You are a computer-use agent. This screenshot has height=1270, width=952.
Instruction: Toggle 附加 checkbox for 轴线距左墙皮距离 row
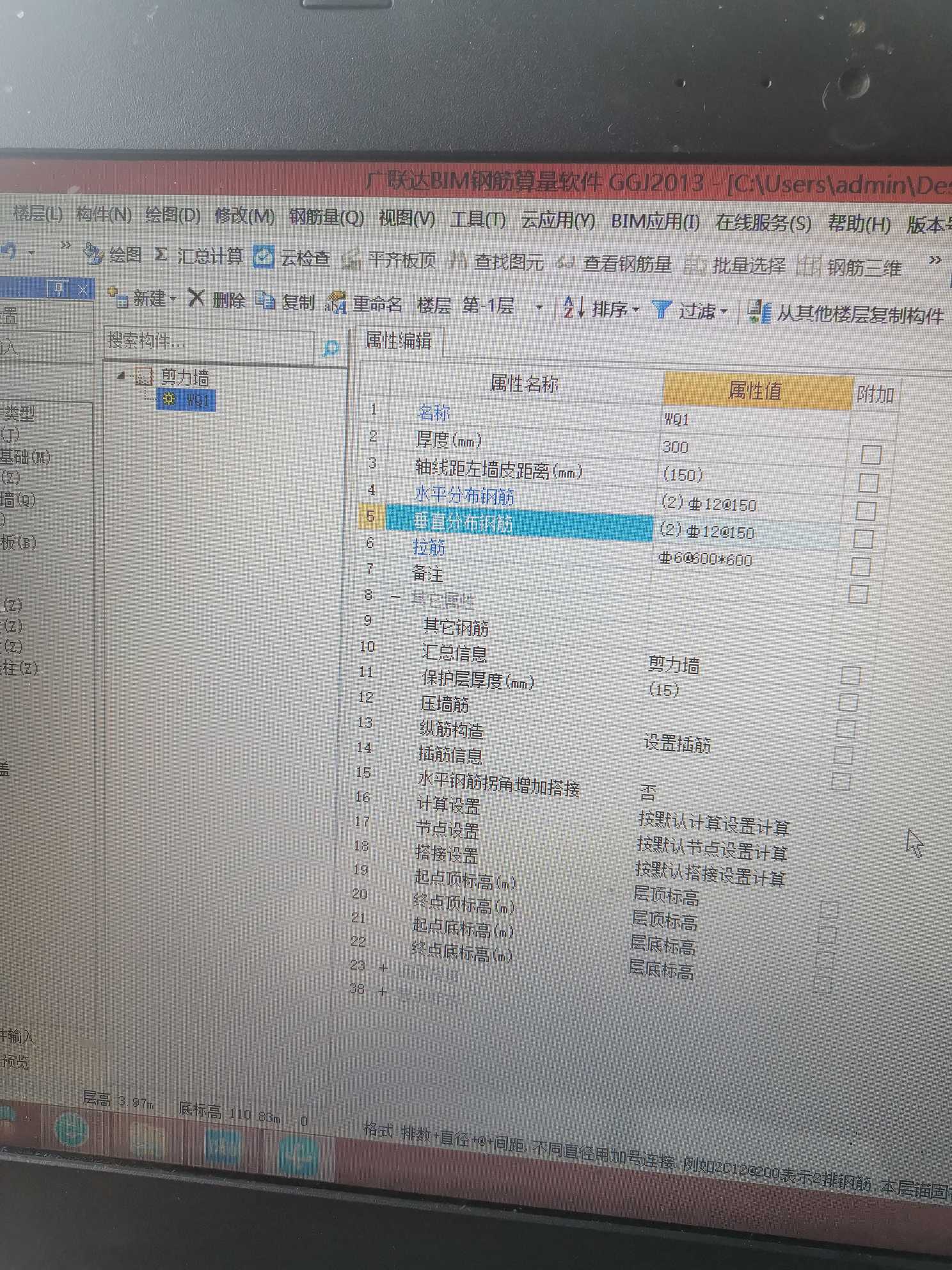point(868,482)
